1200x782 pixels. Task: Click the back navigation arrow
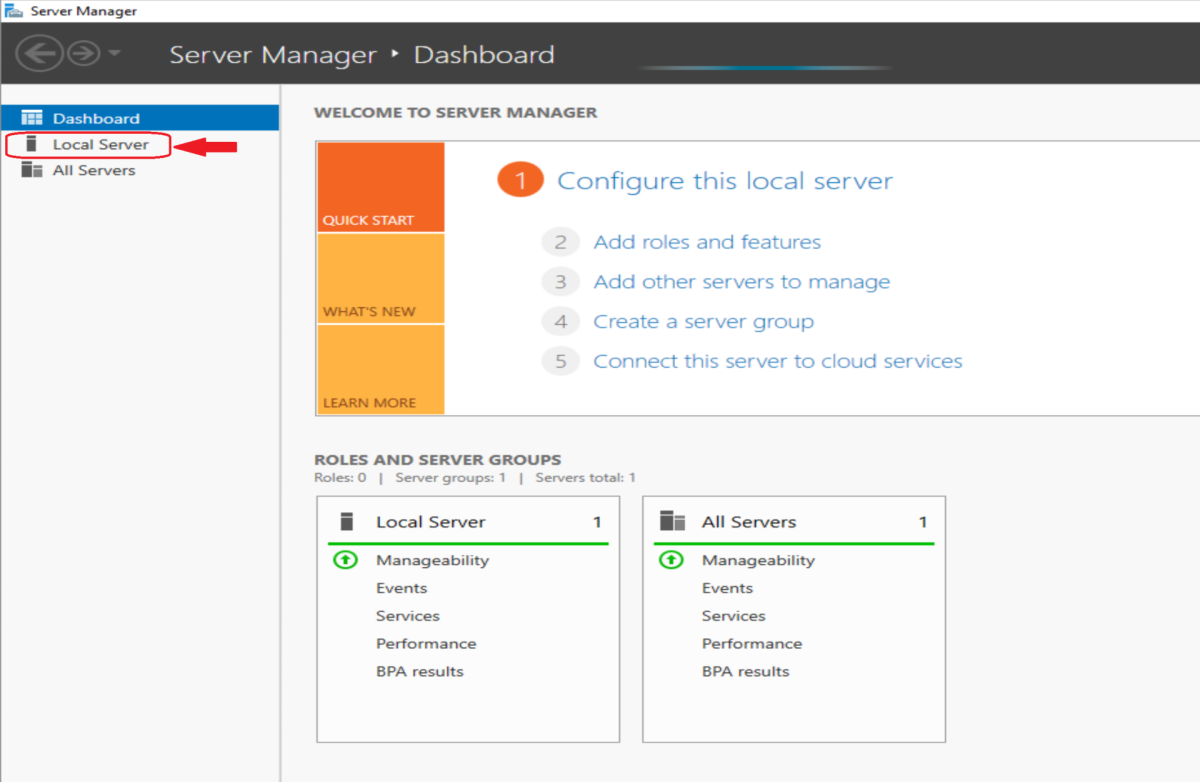coord(39,53)
